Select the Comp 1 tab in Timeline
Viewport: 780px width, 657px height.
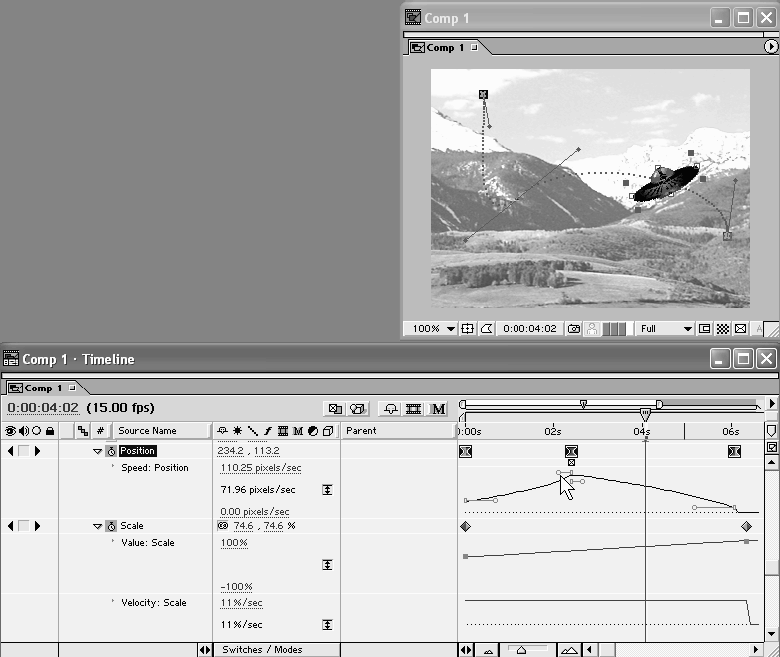pos(38,387)
